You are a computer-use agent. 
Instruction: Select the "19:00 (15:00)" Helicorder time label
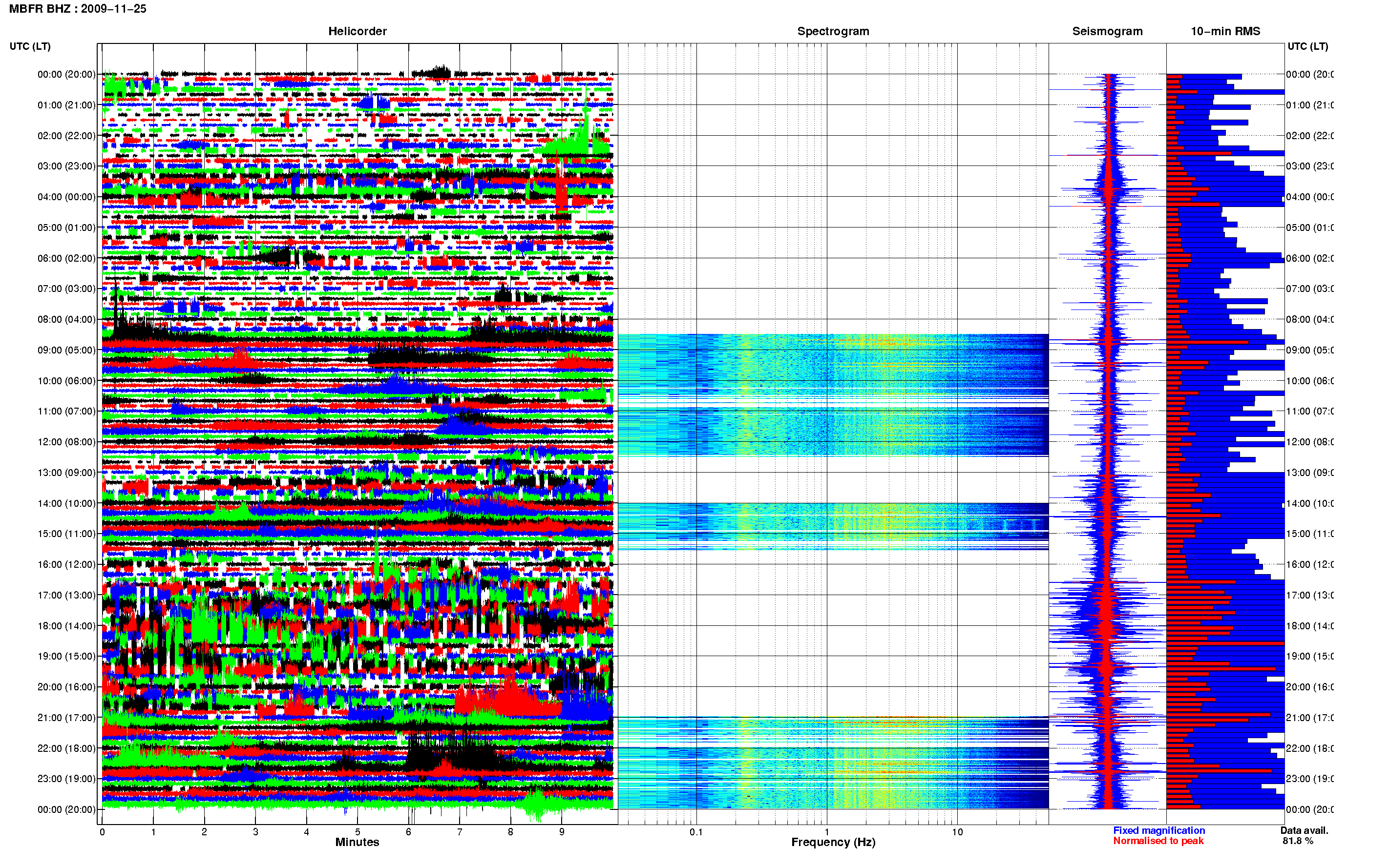66,656
